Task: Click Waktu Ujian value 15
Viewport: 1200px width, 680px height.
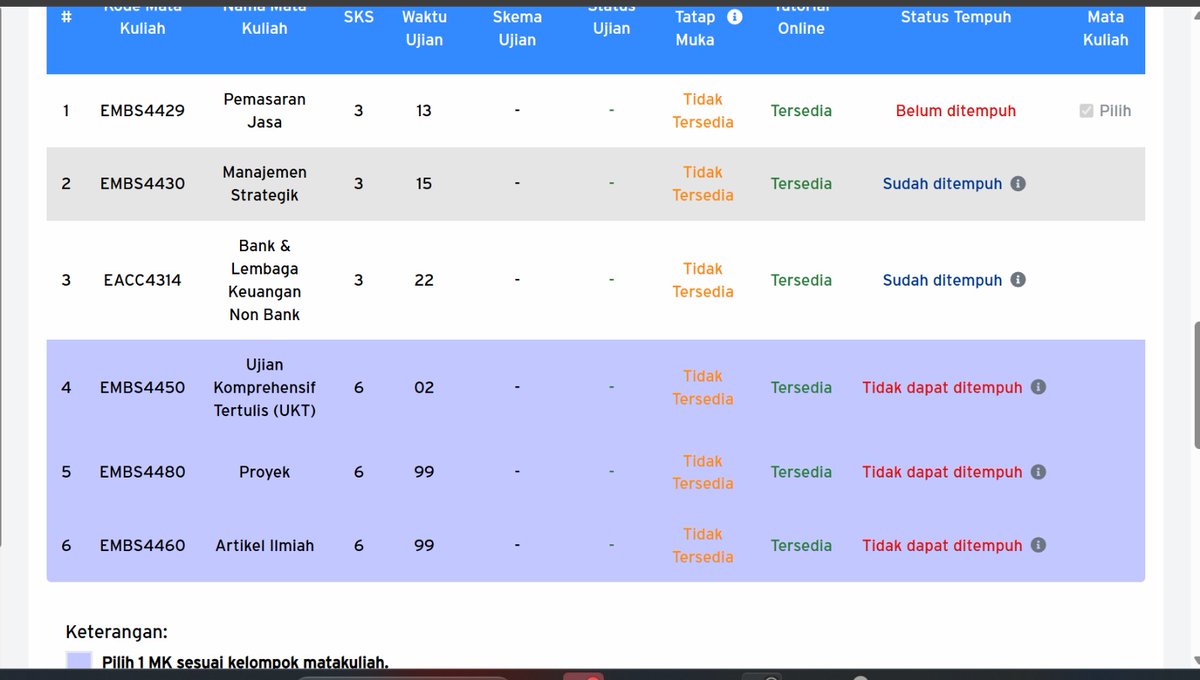Action: pyautogui.click(x=424, y=184)
